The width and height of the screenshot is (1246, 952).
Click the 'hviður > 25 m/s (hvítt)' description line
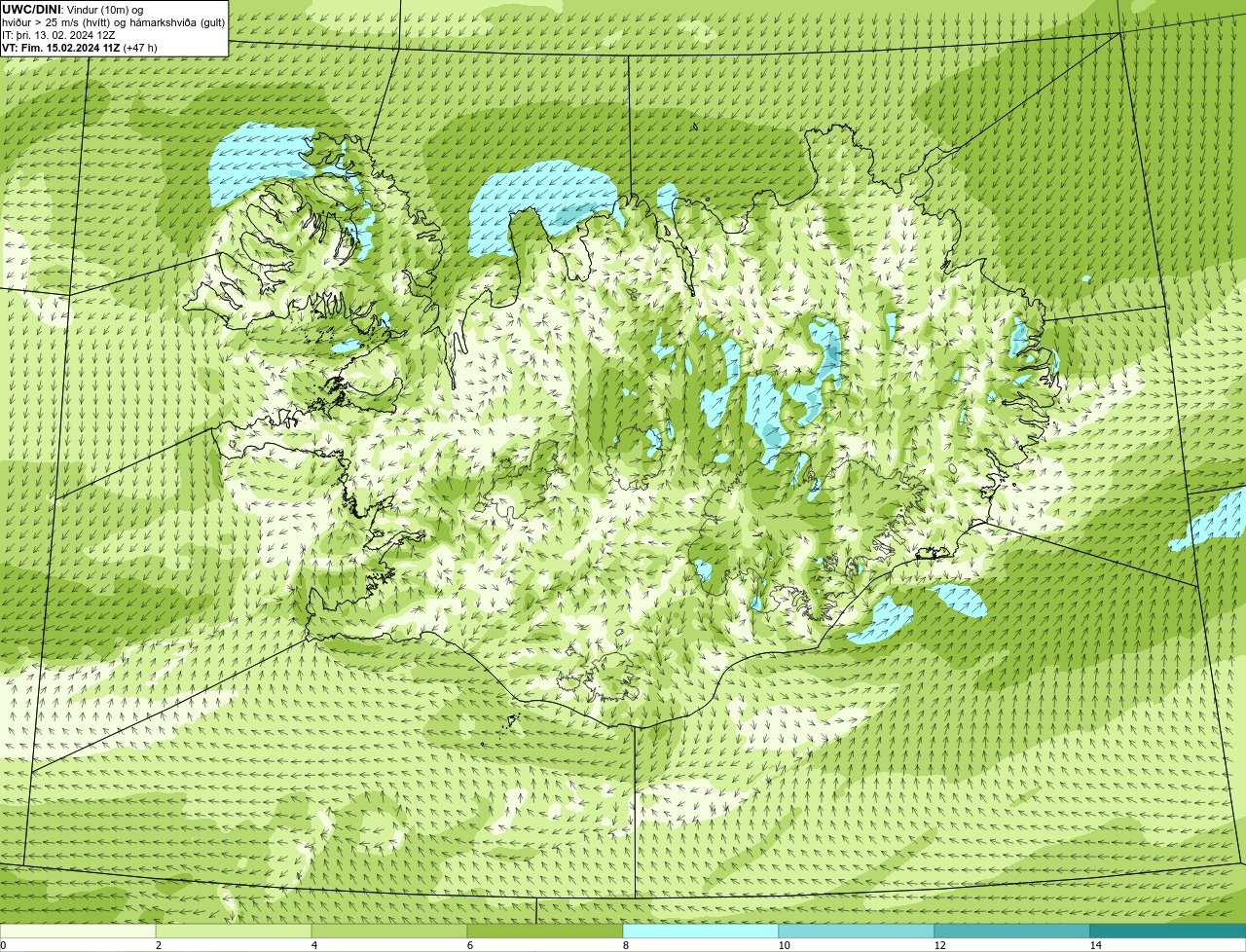(113, 22)
